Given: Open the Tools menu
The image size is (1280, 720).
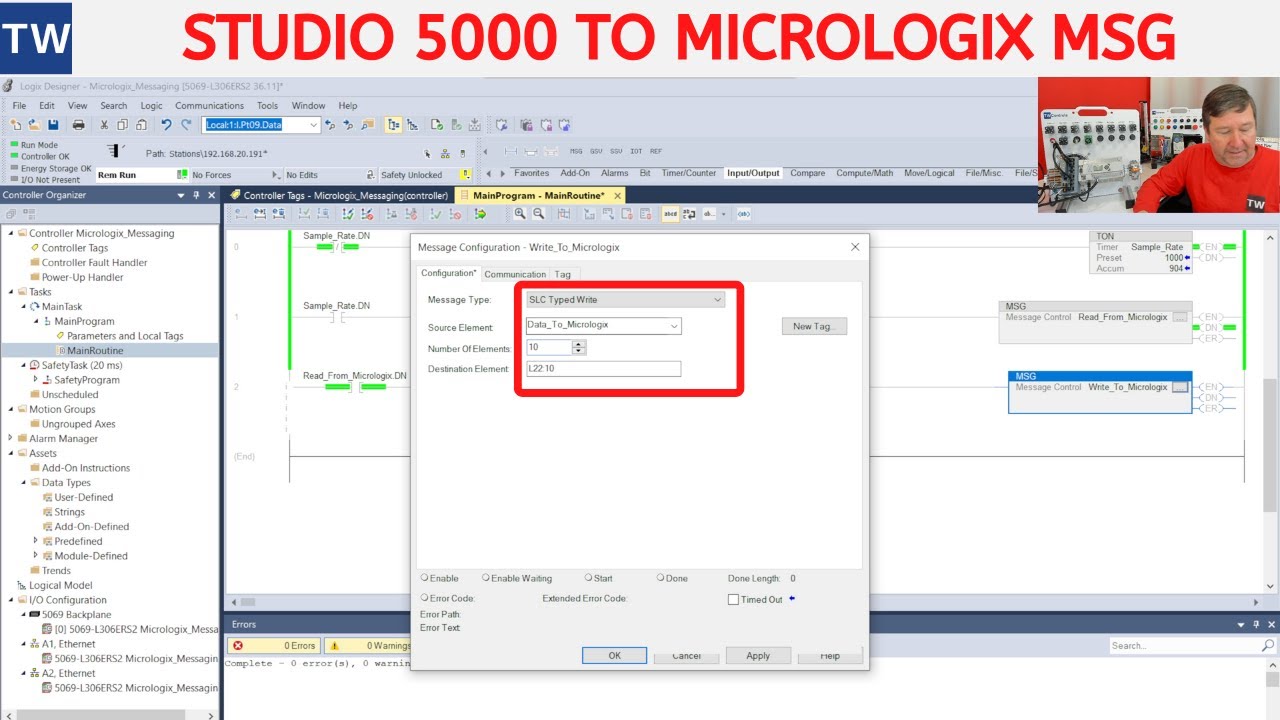Looking at the screenshot, I should [267, 105].
